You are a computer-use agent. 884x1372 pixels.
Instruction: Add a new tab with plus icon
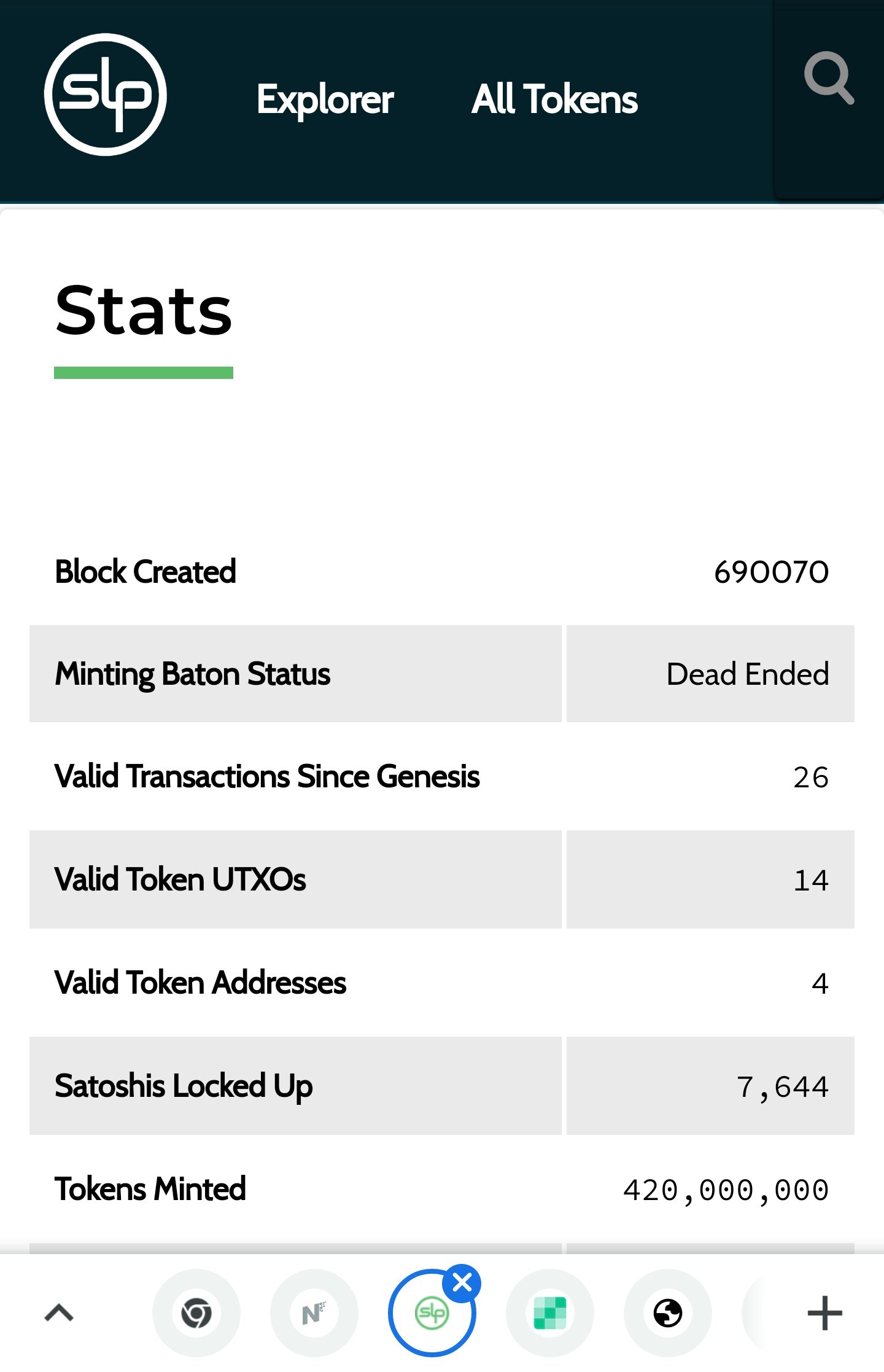pos(824,1313)
